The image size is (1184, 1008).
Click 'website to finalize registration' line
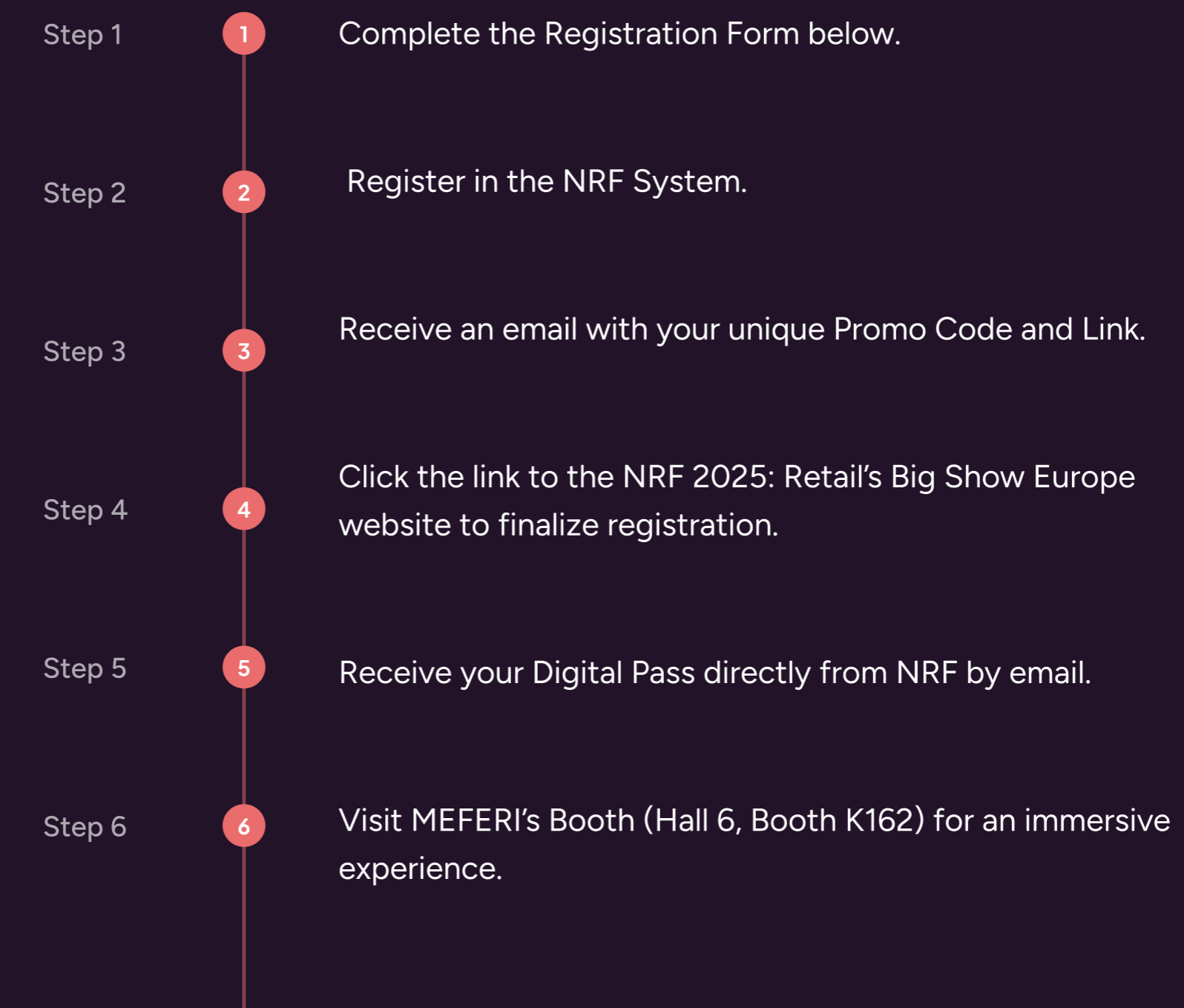click(x=559, y=525)
